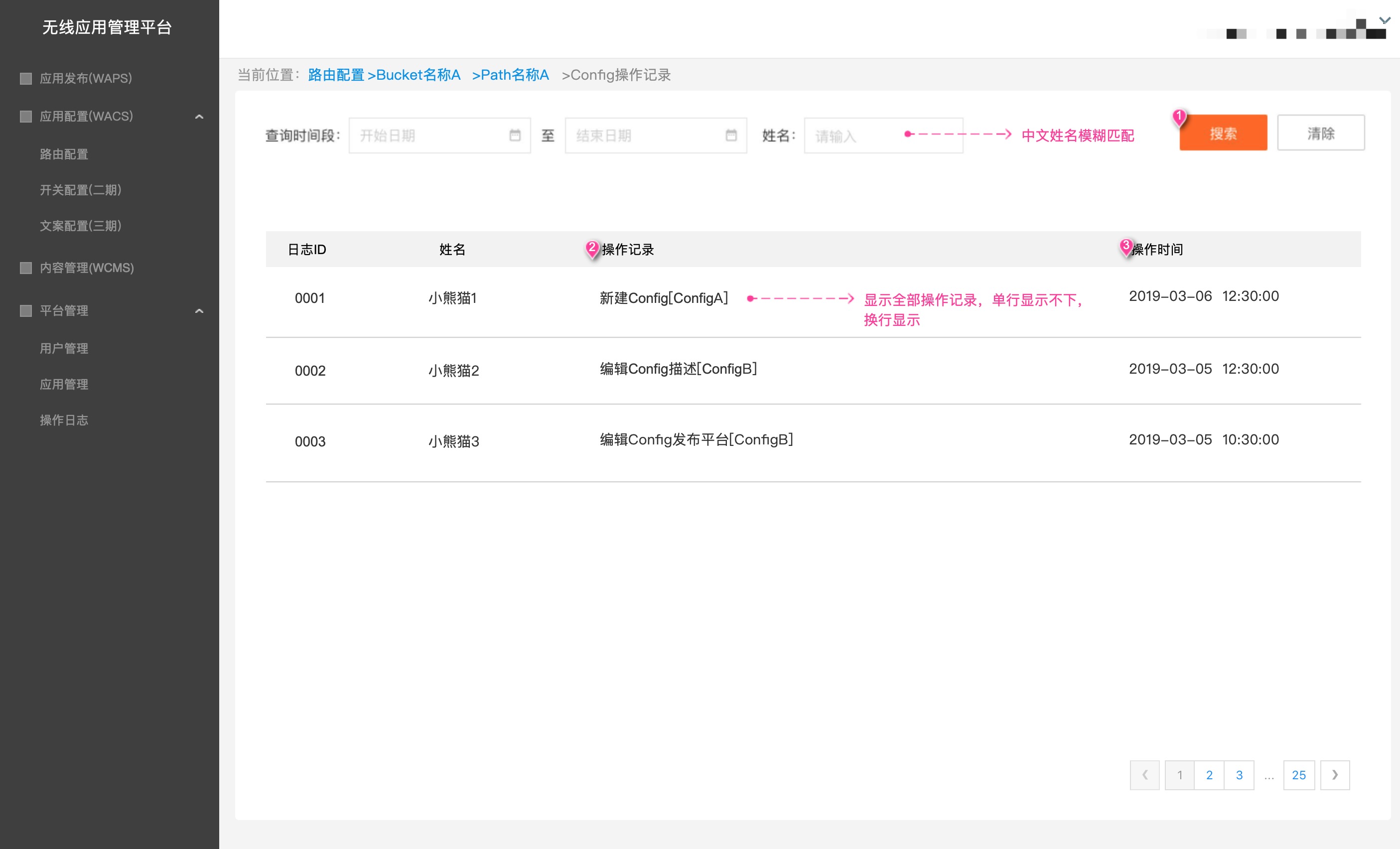Open 操作日志 in the sidebar
This screenshot has width=1400, height=849.
(x=64, y=420)
